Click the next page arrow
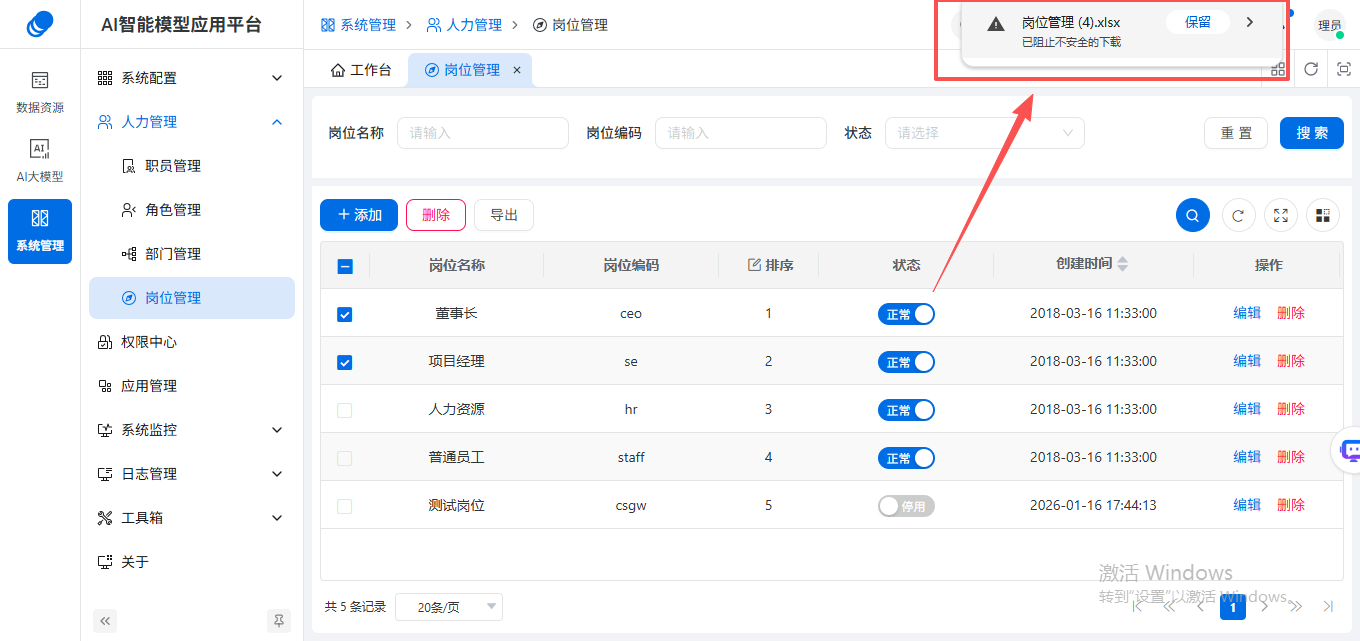The width and height of the screenshot is (1360, 641). point(1265,606)
